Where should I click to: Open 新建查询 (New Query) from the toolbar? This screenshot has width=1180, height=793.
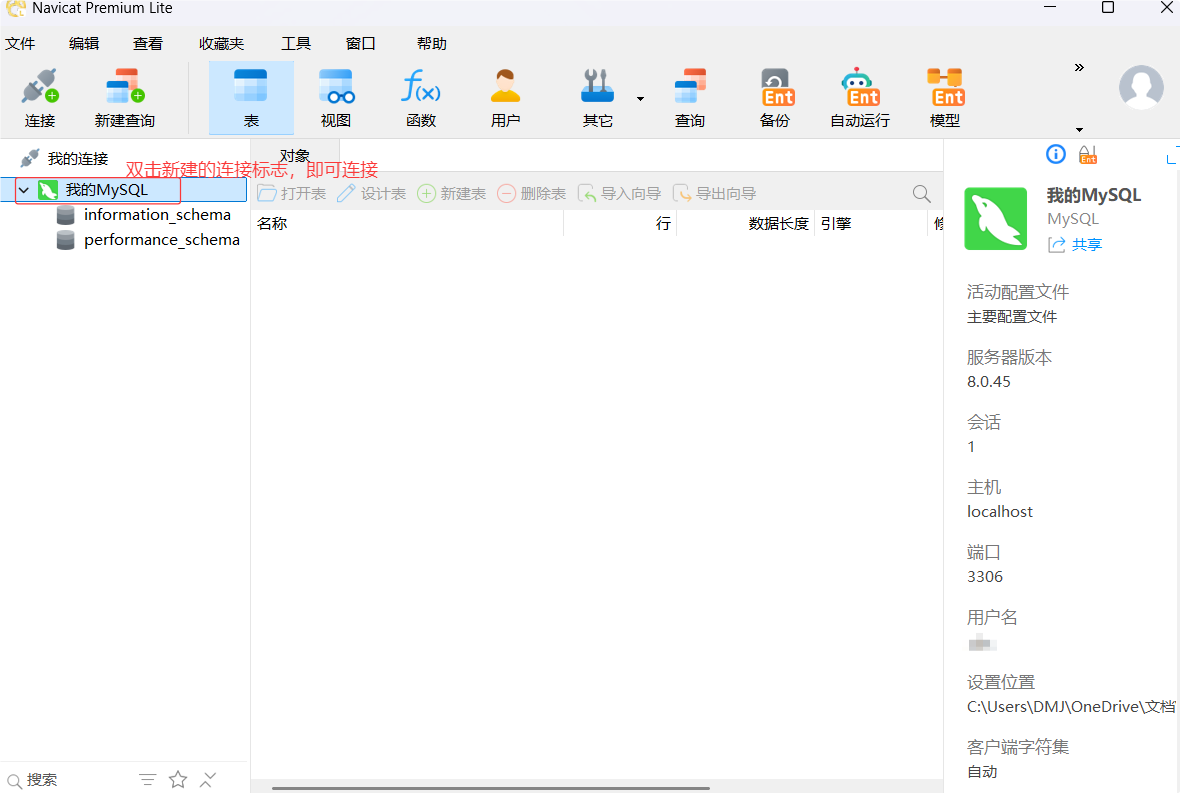click(125, 98)
